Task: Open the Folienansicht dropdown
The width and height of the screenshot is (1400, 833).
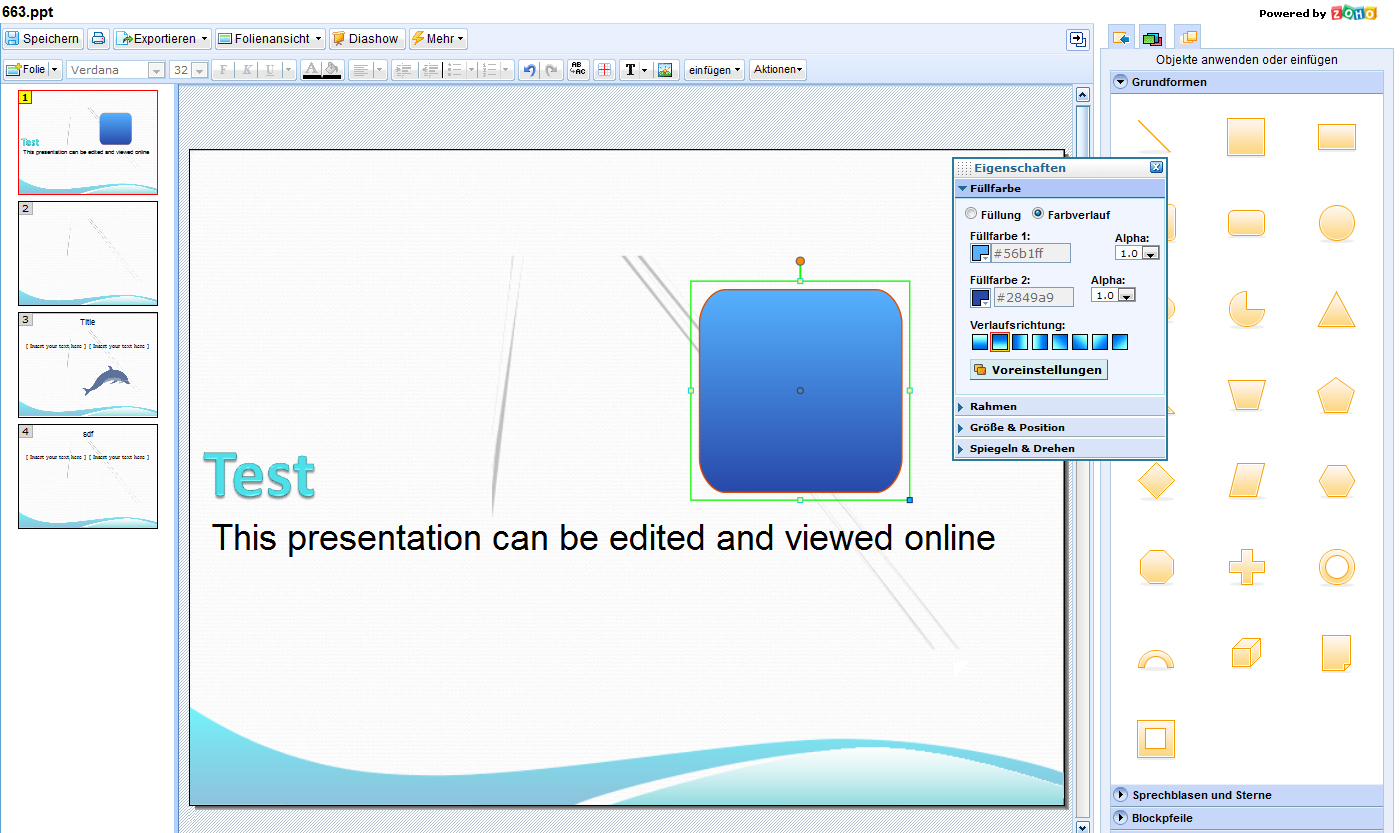Action: [x=270, y=39]
